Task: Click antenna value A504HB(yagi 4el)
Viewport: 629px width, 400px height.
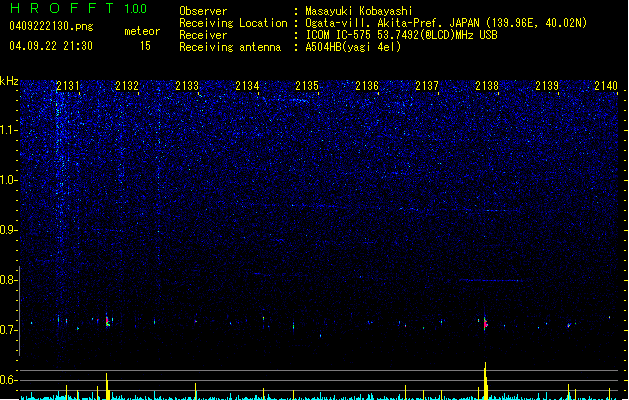Action: tap(353, 47)
